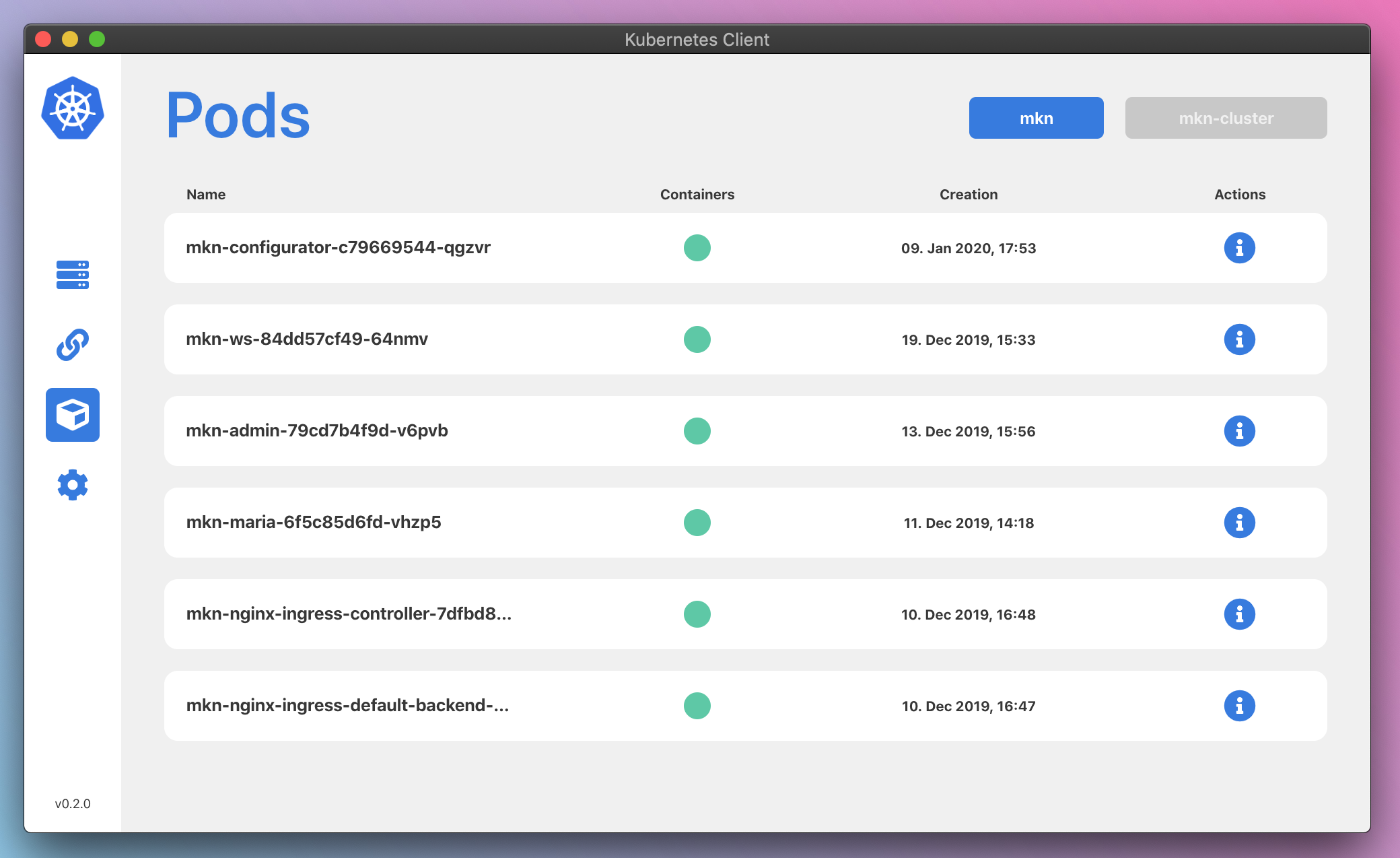Click the v0.2.0 version label
Screen dimensions: 1400x858
click(x=73, y=803)
